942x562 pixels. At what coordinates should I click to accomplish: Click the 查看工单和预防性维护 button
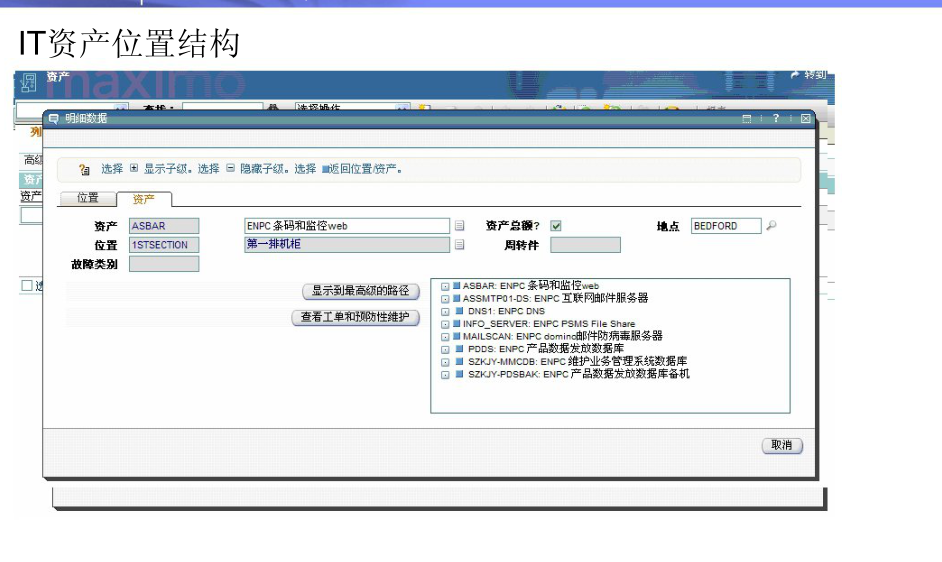pyautogui.click(x=355, y=318)
